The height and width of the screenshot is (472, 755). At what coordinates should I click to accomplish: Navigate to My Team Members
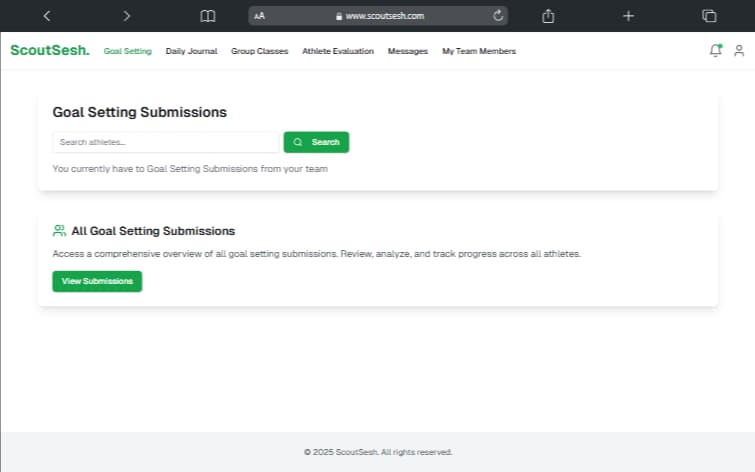479,51
